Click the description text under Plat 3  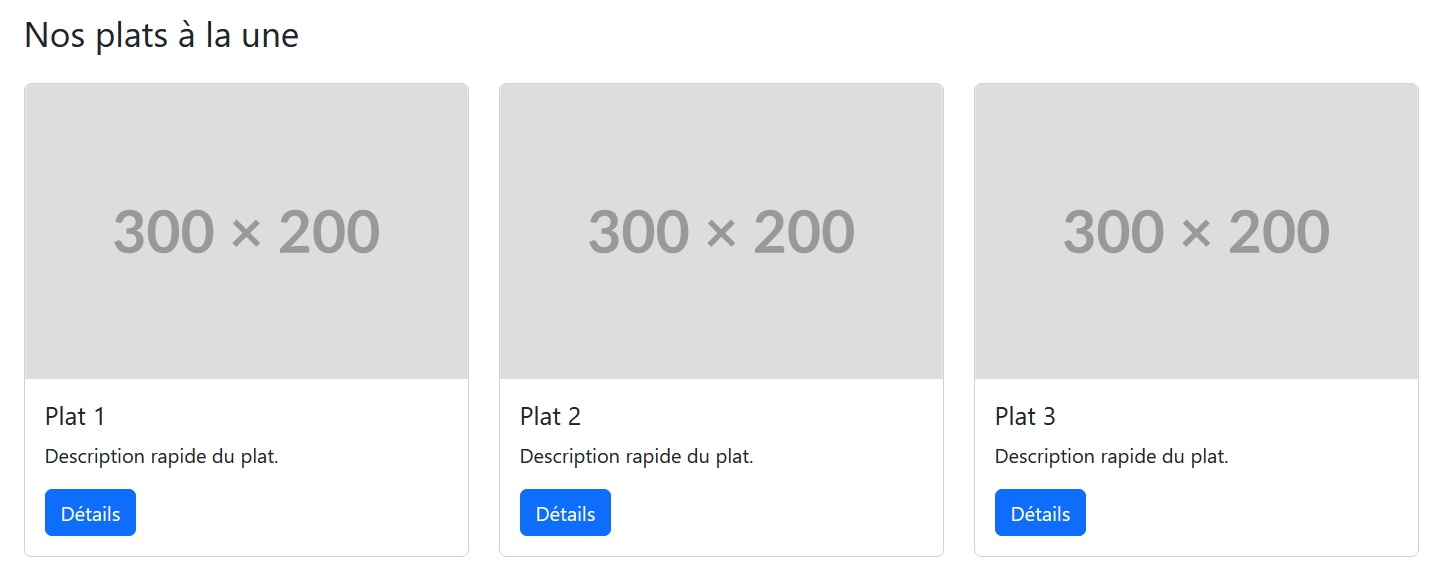[x=1111, y=457]
